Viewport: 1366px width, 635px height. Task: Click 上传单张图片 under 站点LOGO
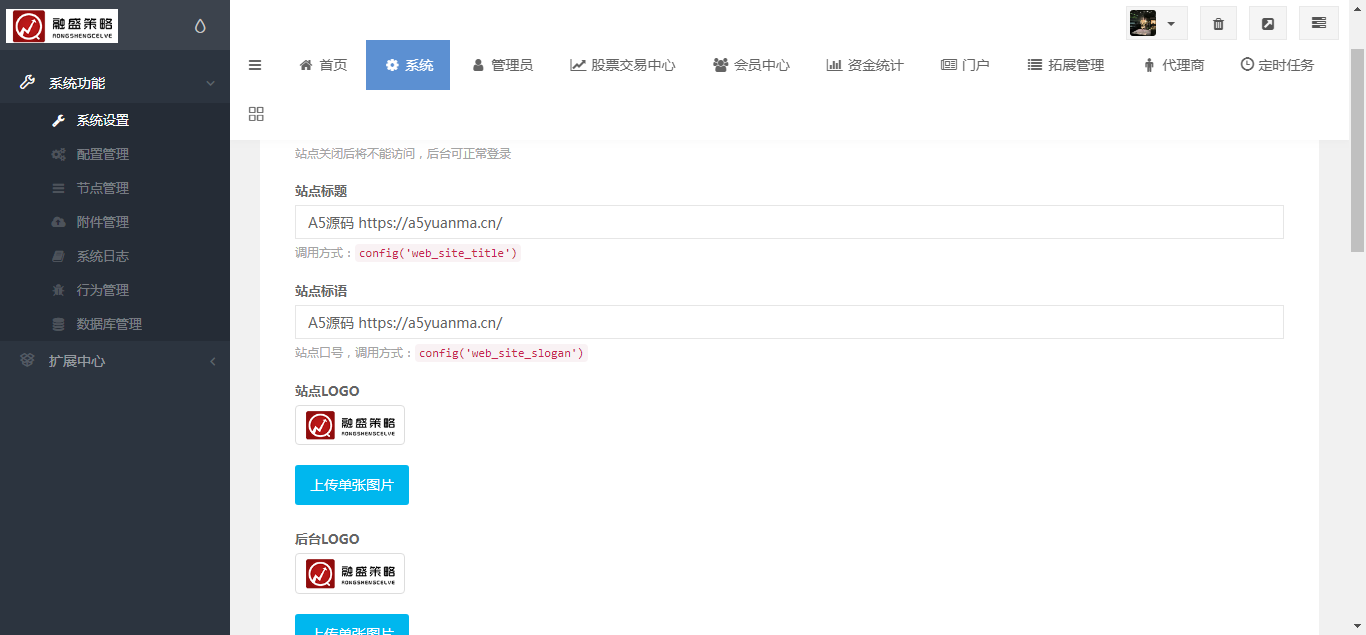tap(352, 485)
